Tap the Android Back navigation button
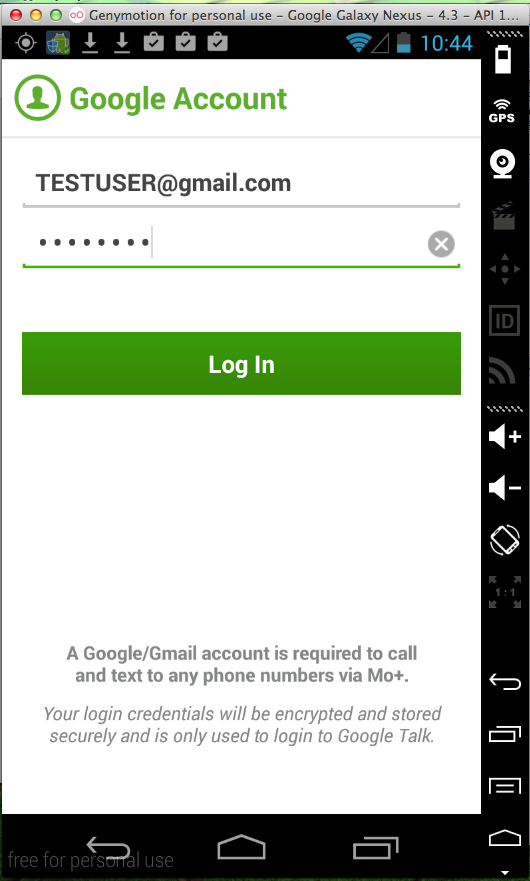Image resolution: width=530 pixels, height=881 pixels. tap(108, 847)
